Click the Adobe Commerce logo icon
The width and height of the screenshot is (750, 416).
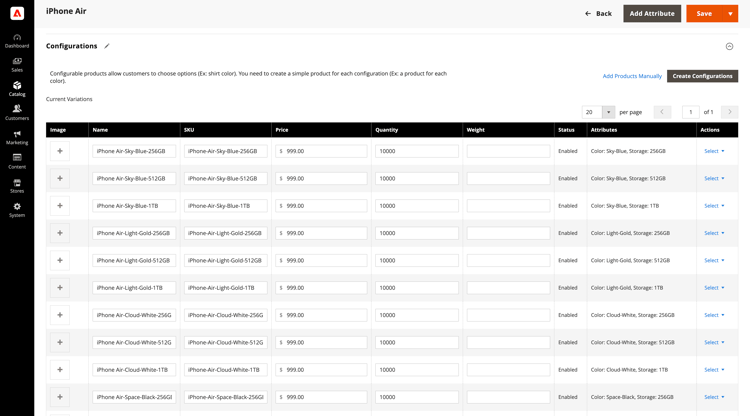pos(17,13)
